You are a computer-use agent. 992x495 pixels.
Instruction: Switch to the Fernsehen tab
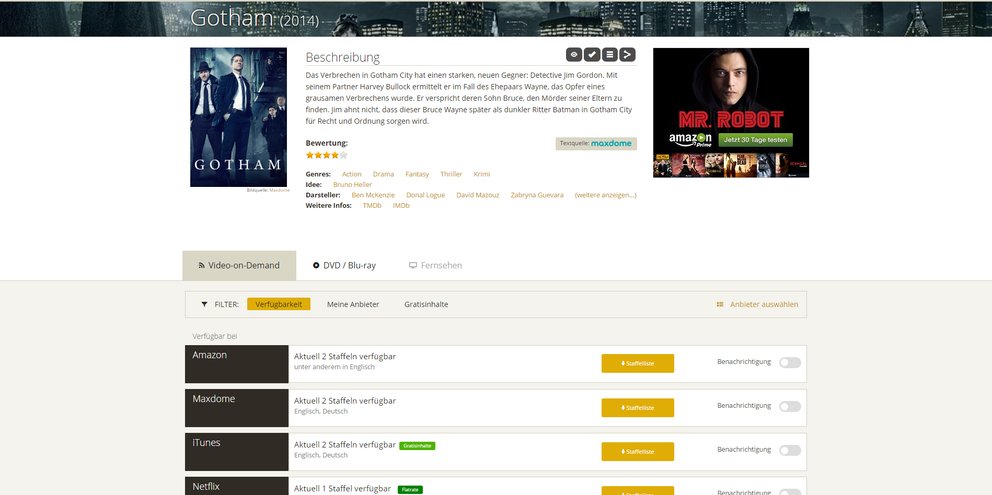point(435,265)
